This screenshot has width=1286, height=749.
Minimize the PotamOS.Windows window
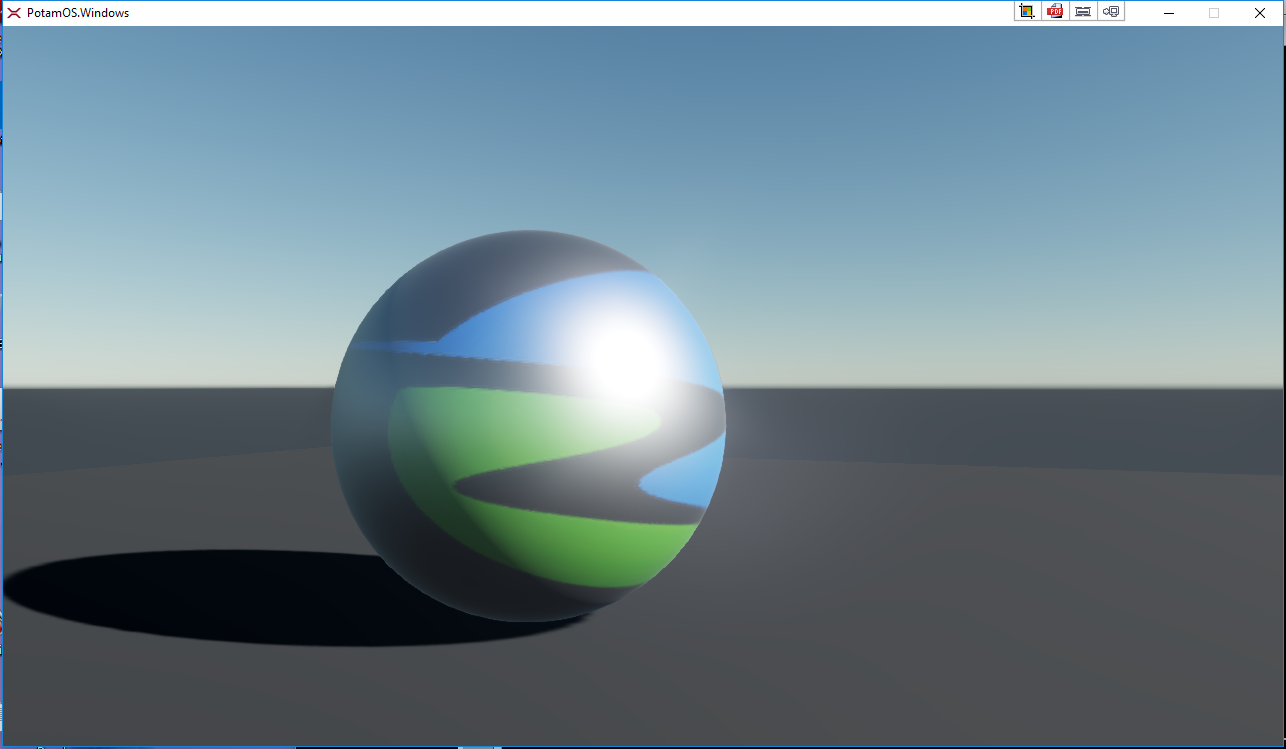click(1169, 13)
